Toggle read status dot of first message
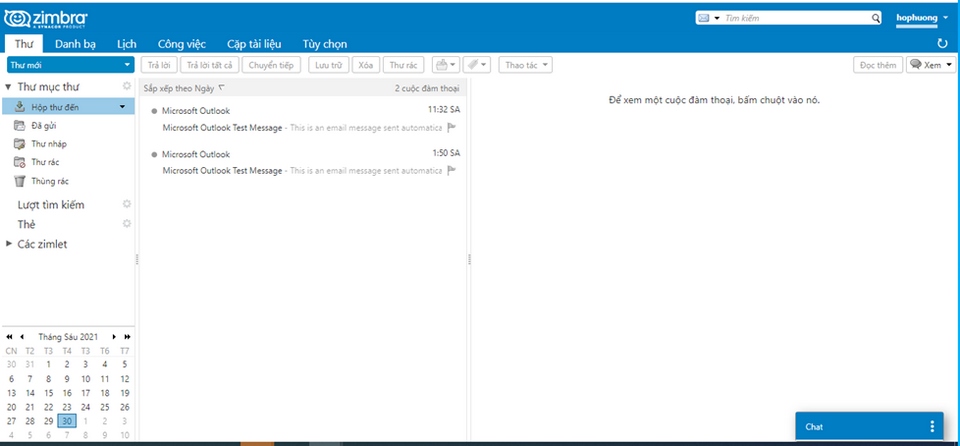 tap(153, 110)
